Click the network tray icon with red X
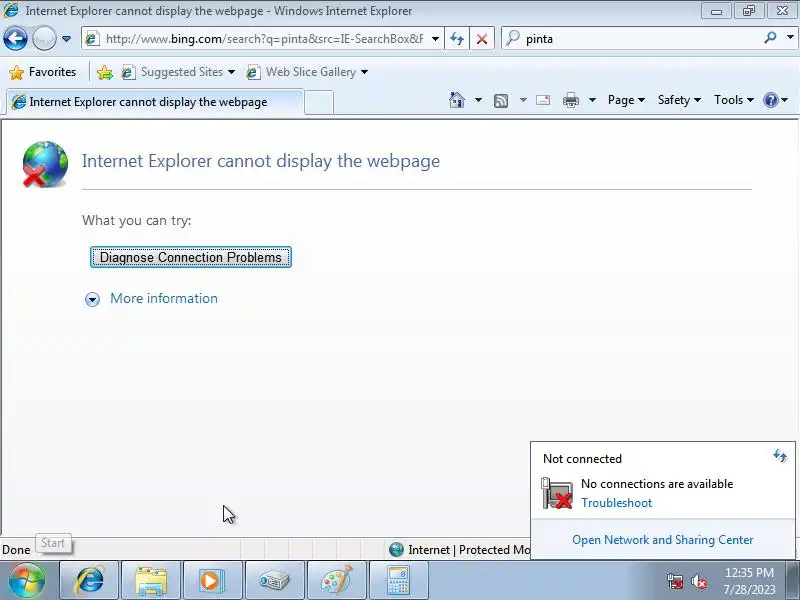The width and height of the screenshot is (800, 600). 674,581
